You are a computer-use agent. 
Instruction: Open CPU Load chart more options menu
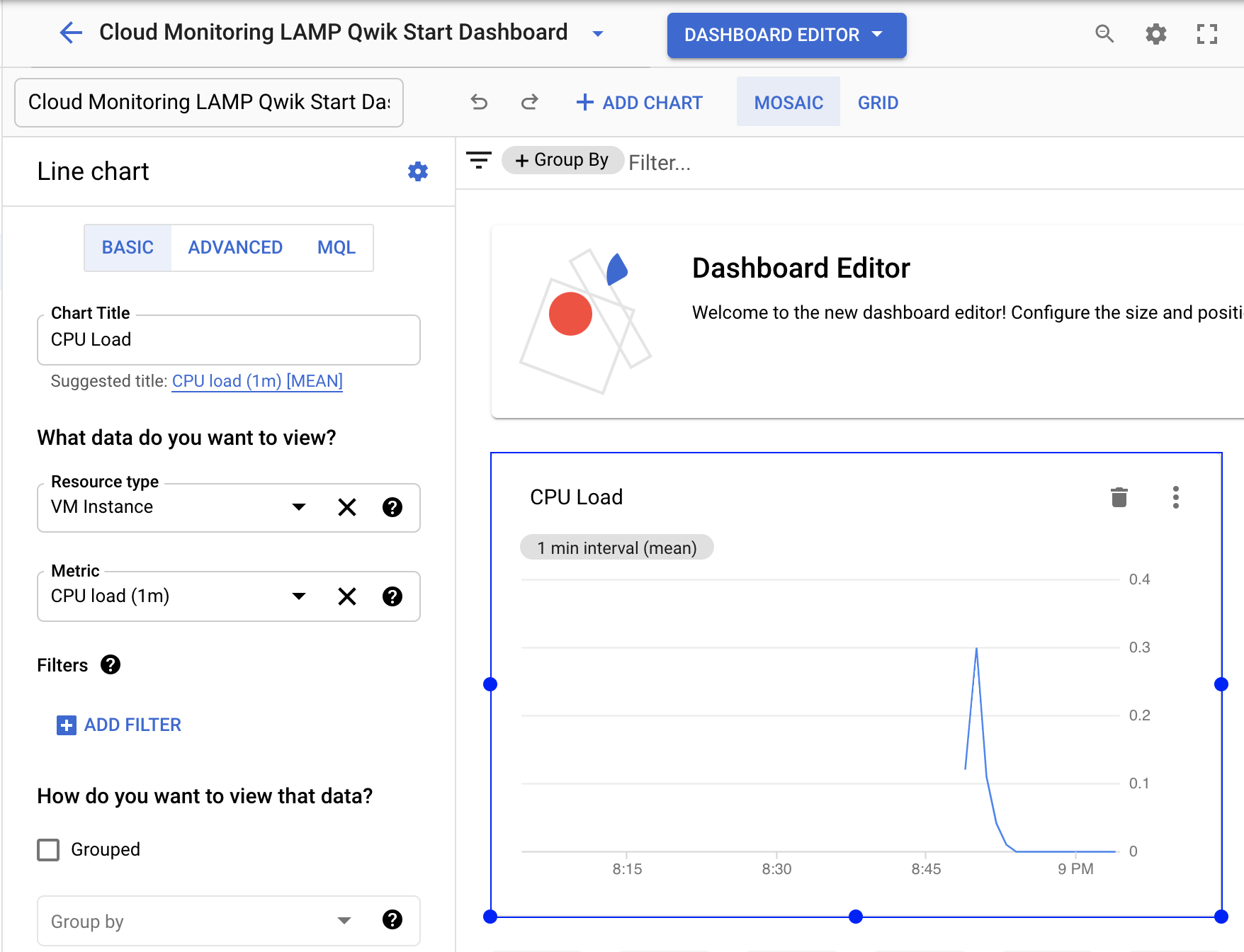[x=1176, y=497]
